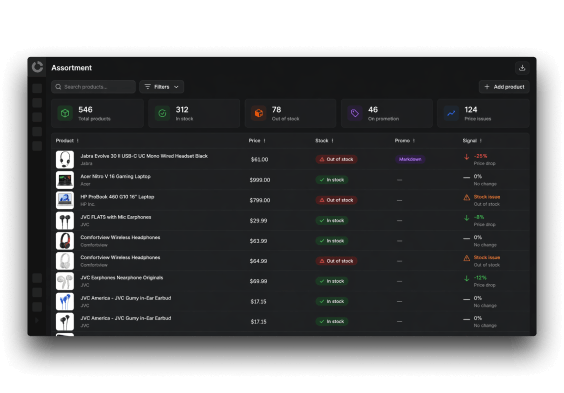
Task: Click the $29.99 price cell
Action: [x=258, y=220]
